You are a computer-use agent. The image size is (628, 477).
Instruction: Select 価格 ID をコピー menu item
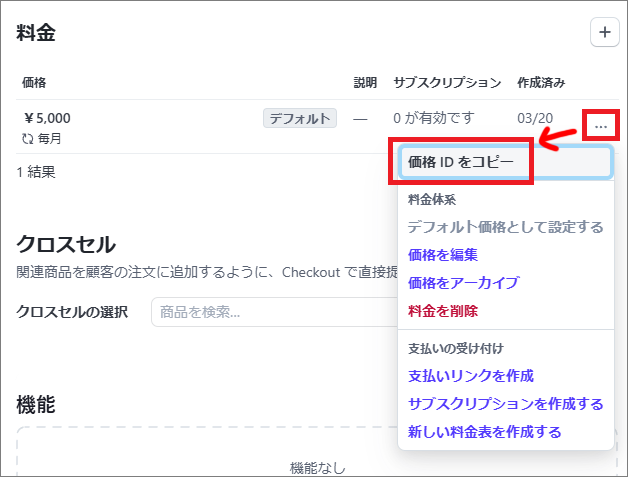click(x=505, y=162)
